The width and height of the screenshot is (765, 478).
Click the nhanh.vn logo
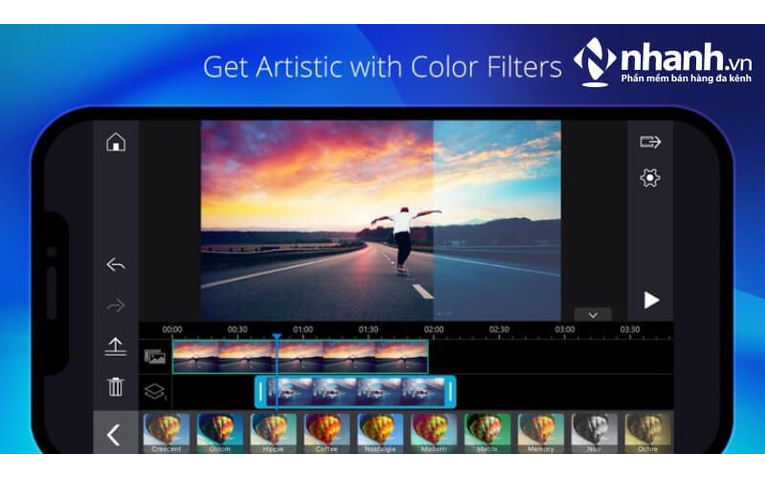pos(663,62)
